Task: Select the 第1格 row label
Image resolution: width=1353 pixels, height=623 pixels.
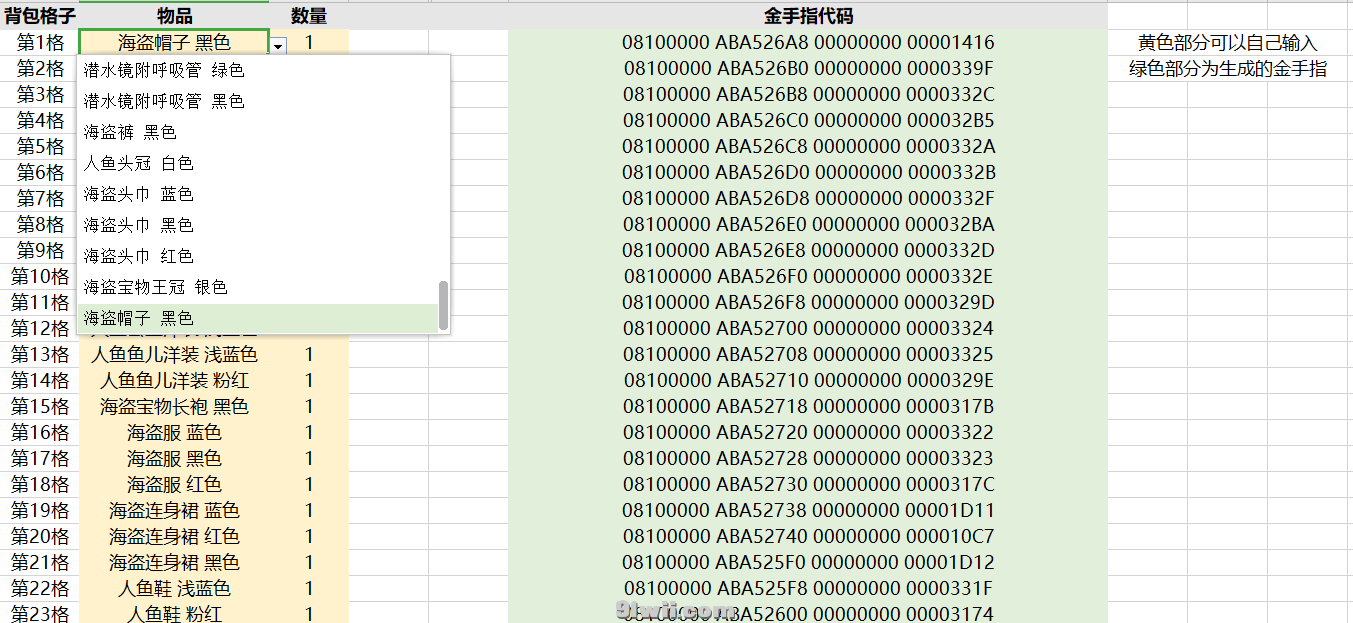Action: [x=40, y=42]
